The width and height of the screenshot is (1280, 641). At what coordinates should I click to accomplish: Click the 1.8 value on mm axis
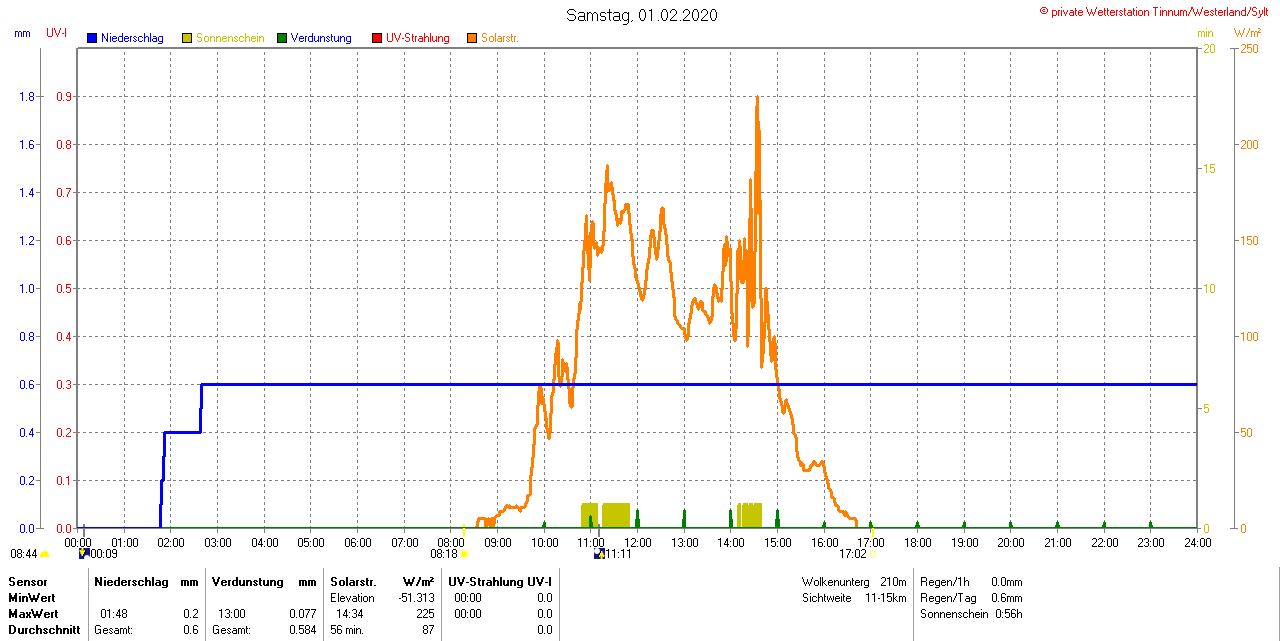27,97
